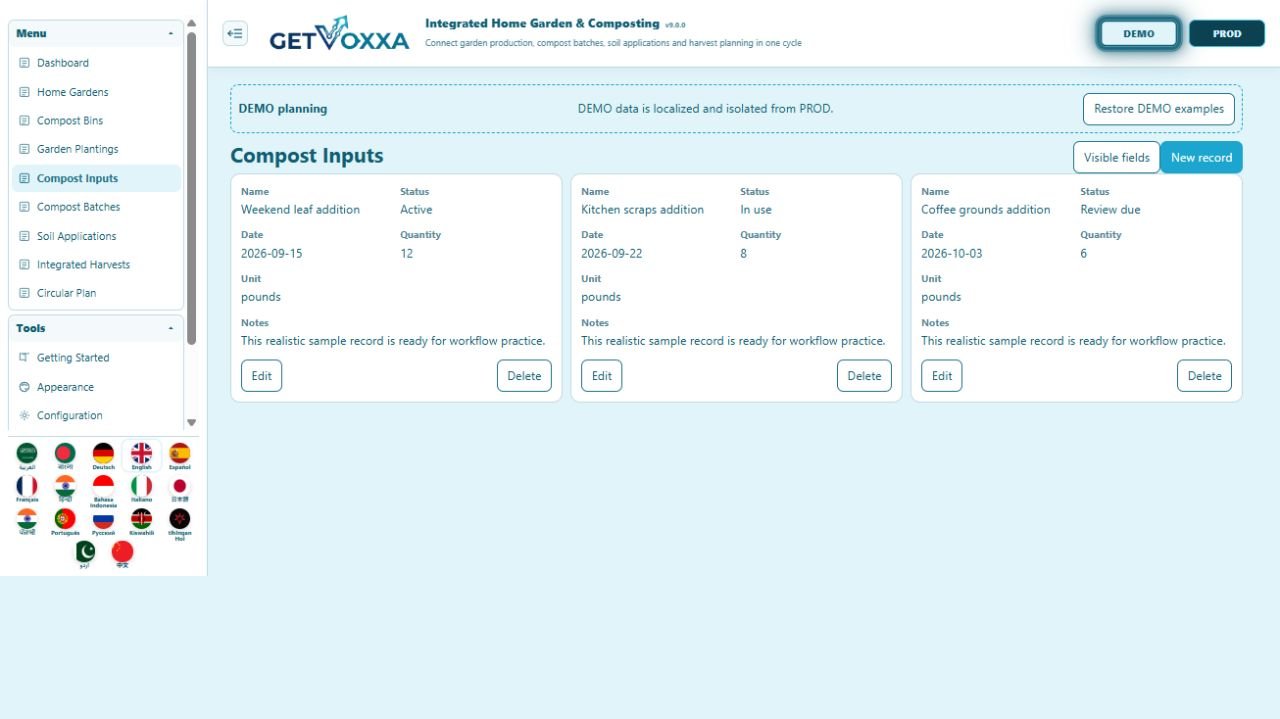Select Urdu Pakistan flag
The width and height of the screenshot is (1280, 719).
tap(85, 554)
